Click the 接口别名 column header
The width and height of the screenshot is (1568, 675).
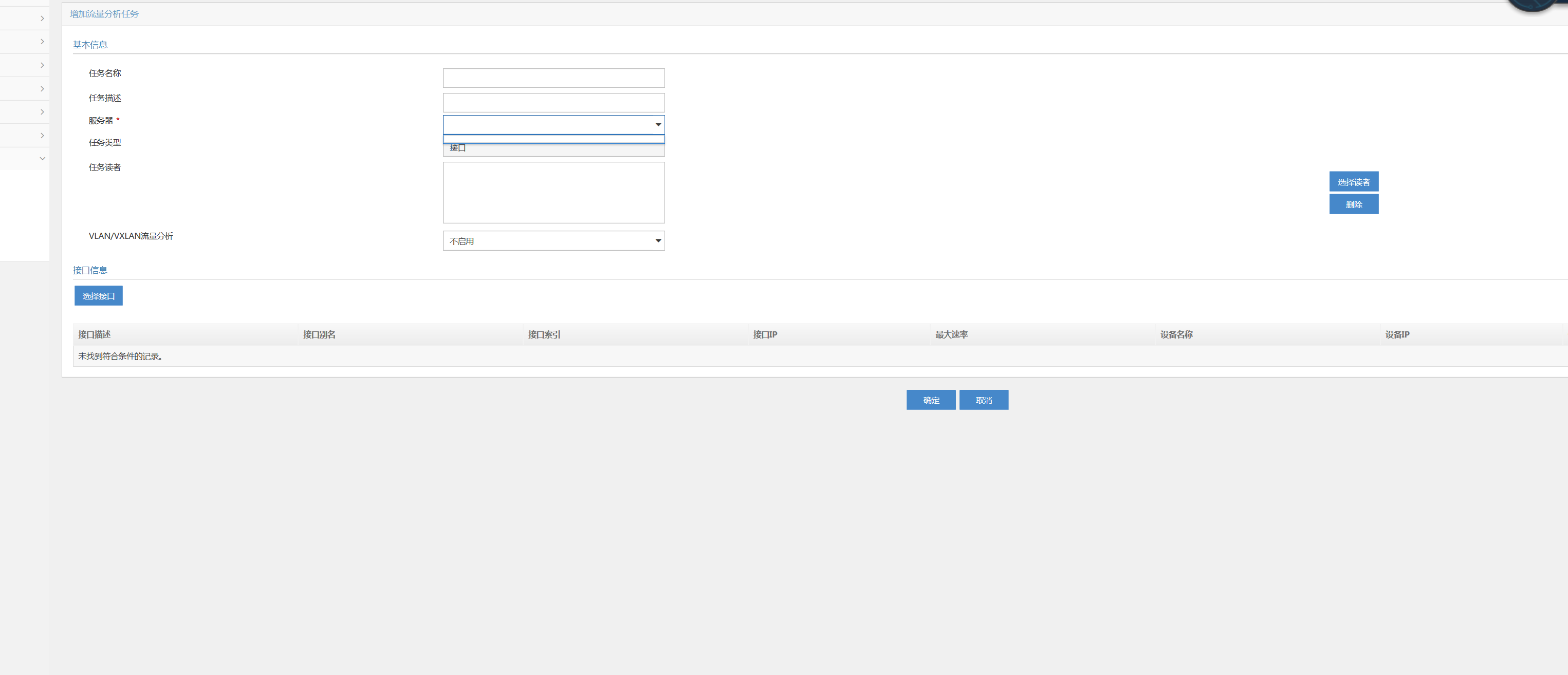tap(319, 335)
